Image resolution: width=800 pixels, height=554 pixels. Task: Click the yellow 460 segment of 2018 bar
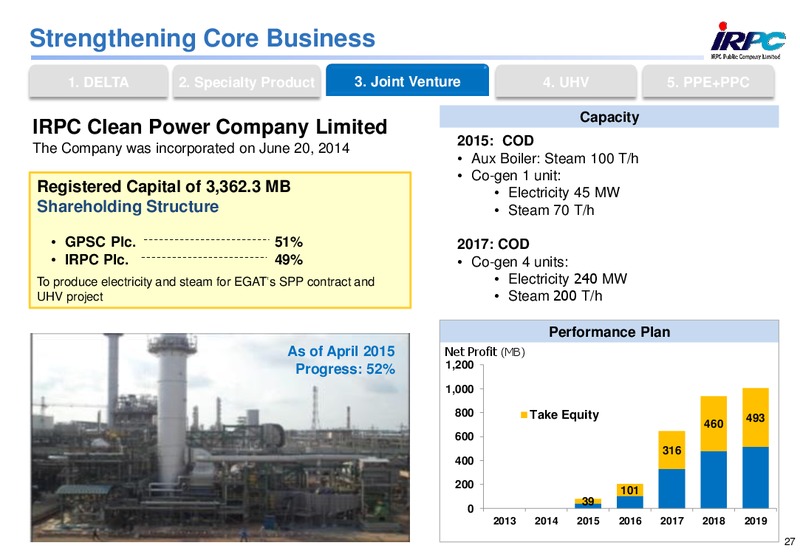713,424
